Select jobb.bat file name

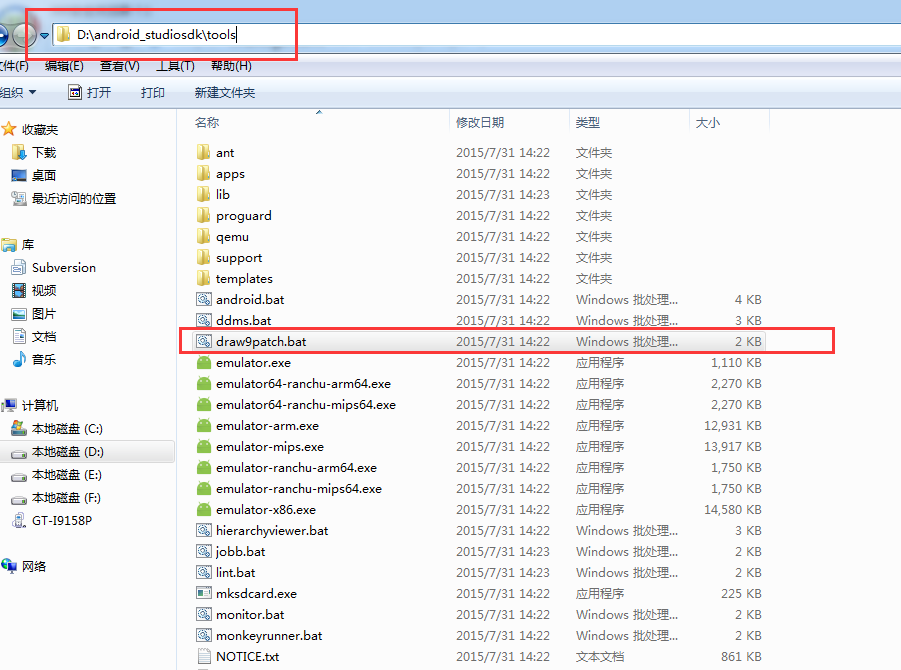[x=241, y=552]
